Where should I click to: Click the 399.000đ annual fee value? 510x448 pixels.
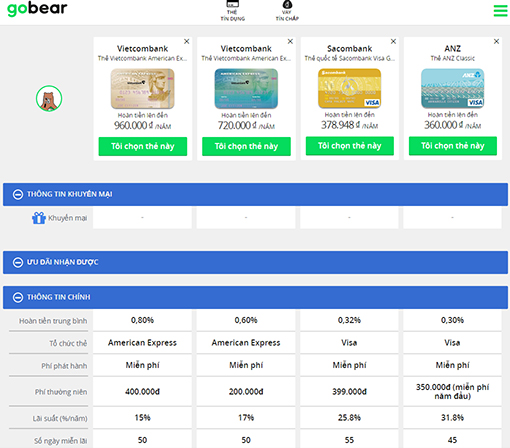[349, 392]
